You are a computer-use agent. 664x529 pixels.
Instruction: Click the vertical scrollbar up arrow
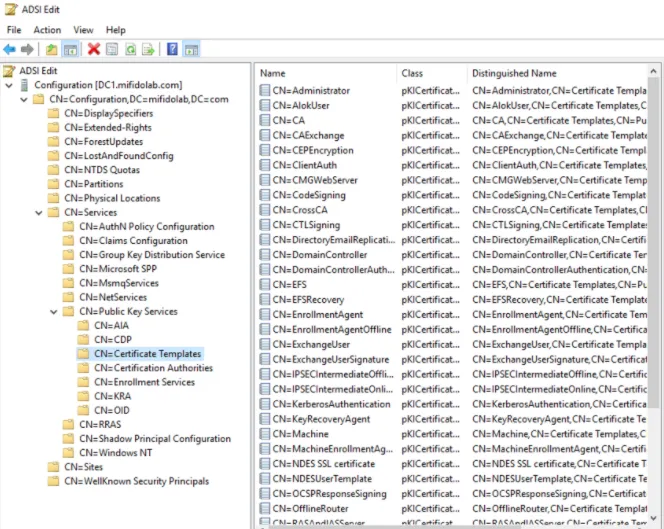pyautogui.click(x=653, y=72)
